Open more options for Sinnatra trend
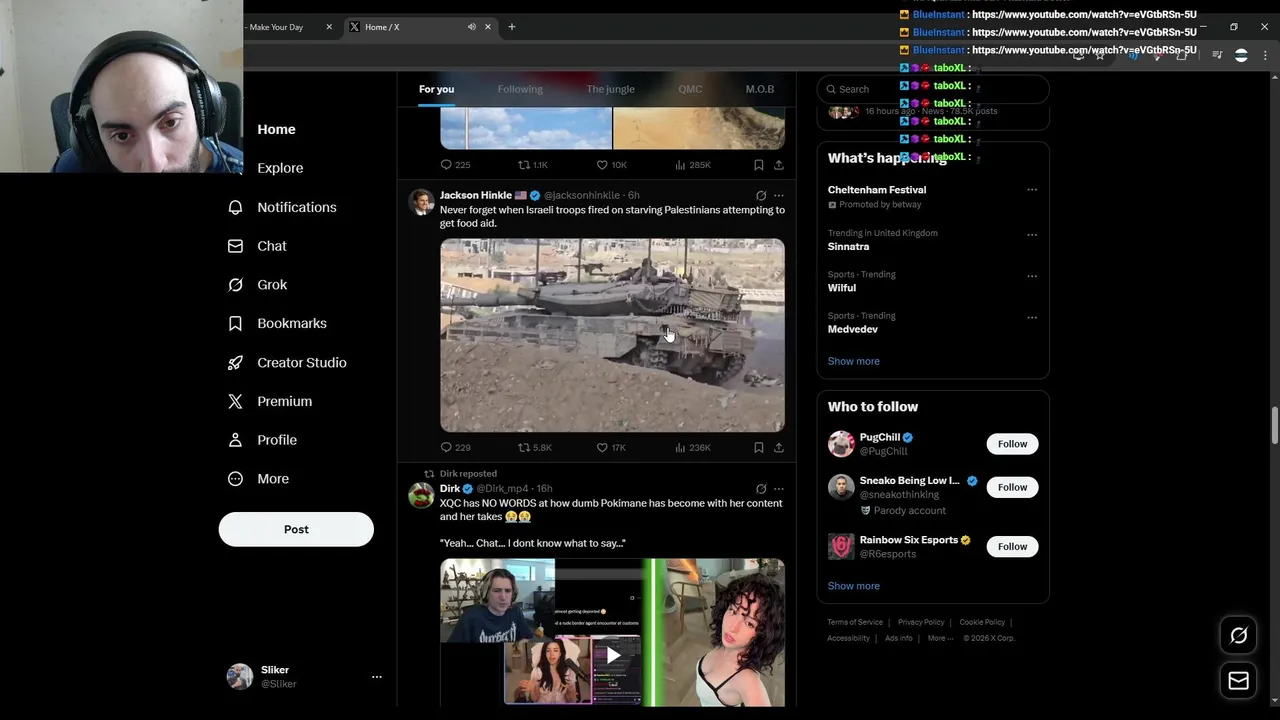Screen dimensions: 1280x720 (1032, 235)
